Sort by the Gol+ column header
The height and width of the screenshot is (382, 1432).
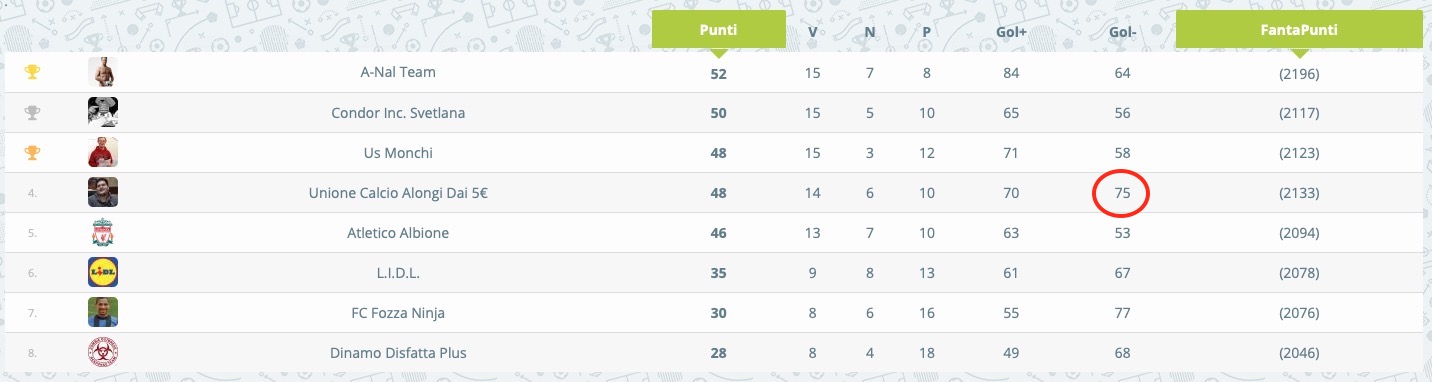tap(1012, 31)
